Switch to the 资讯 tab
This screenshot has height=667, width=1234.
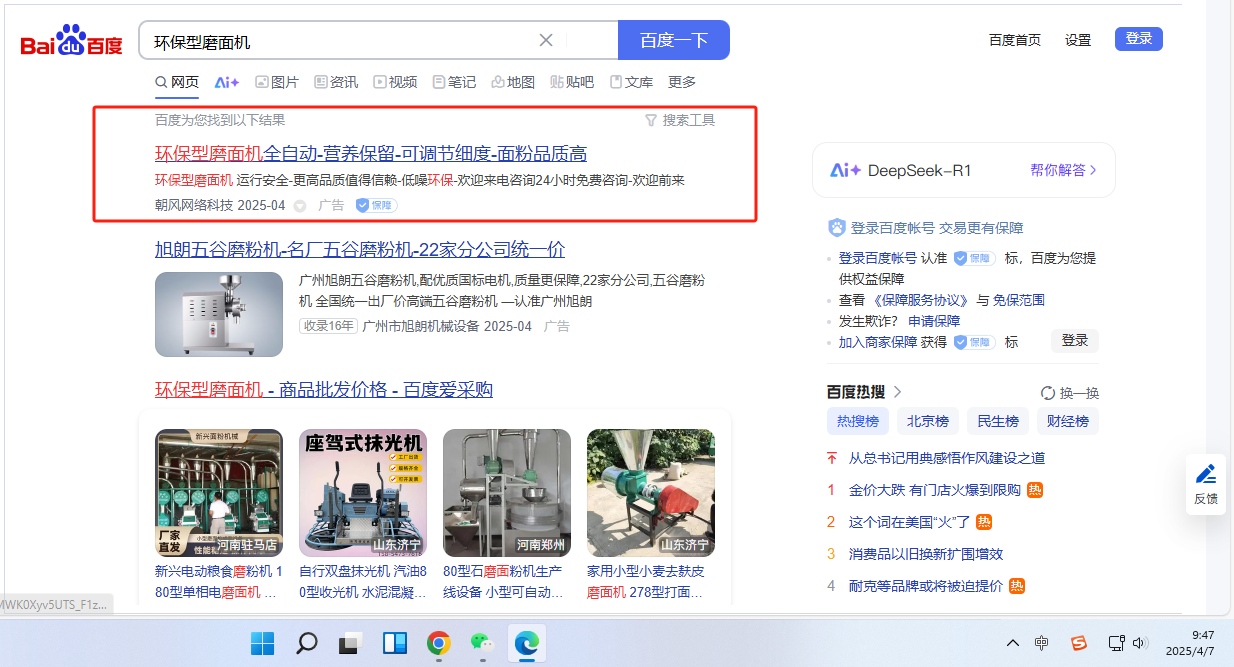coord(336,82)
